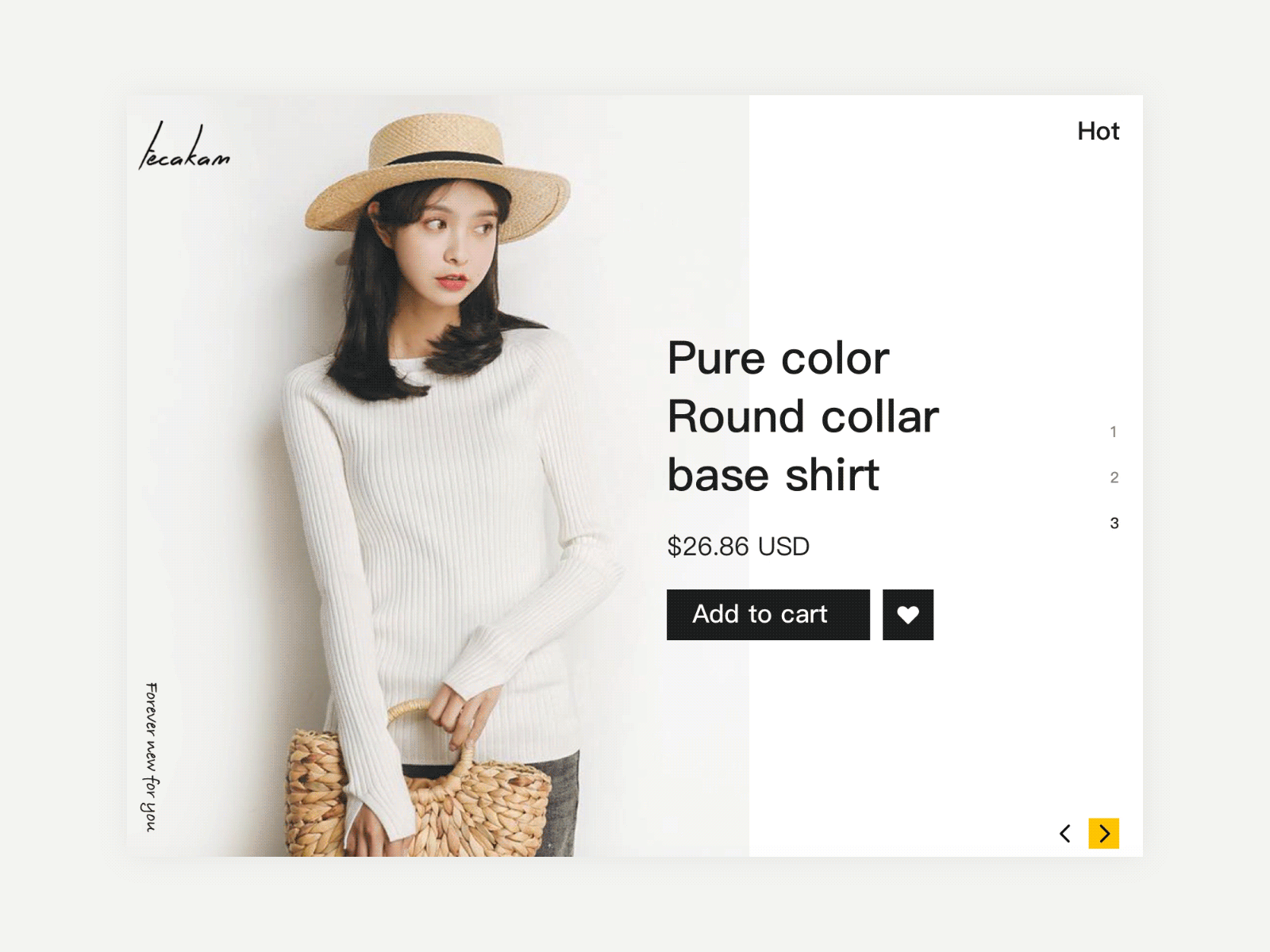Open the Pure color product title line
This screenshot has height=952, width=1270.
[x=778, y=359]
